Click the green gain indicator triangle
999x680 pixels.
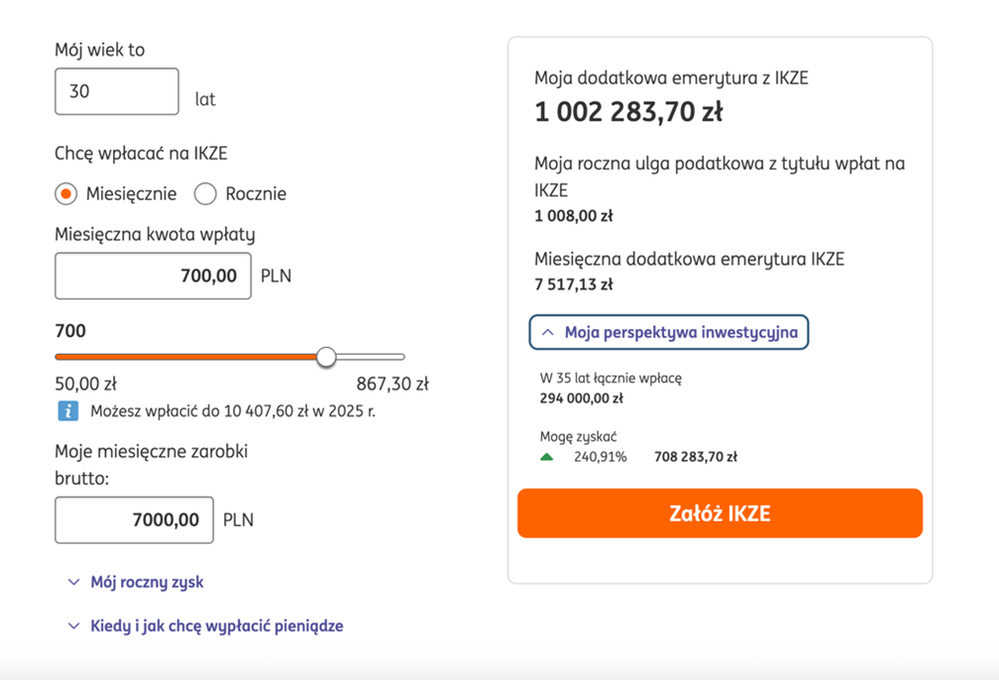tap(547, 457)
